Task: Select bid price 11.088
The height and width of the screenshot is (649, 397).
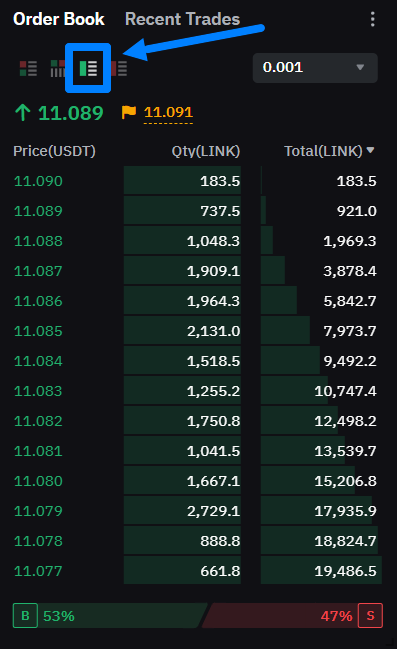Action: pyautogui.click(x=38, y=241)
